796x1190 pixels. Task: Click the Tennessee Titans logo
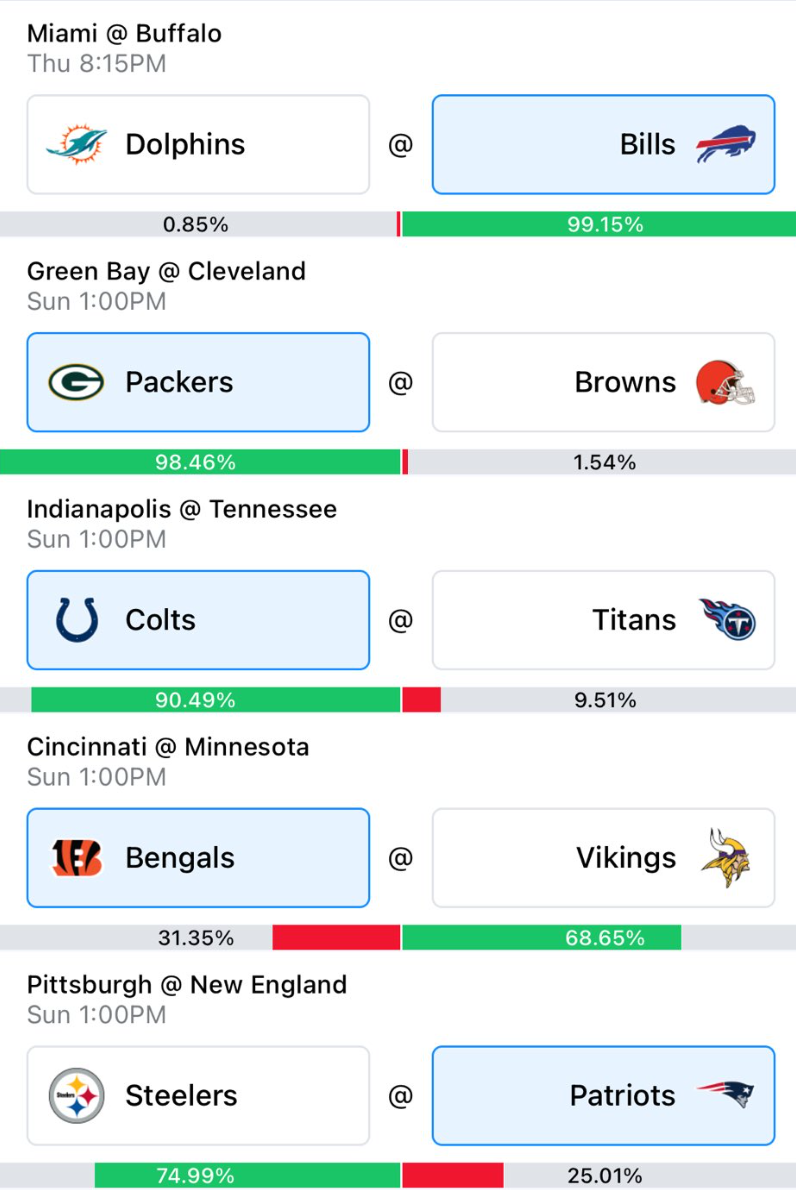pos(727,620)
